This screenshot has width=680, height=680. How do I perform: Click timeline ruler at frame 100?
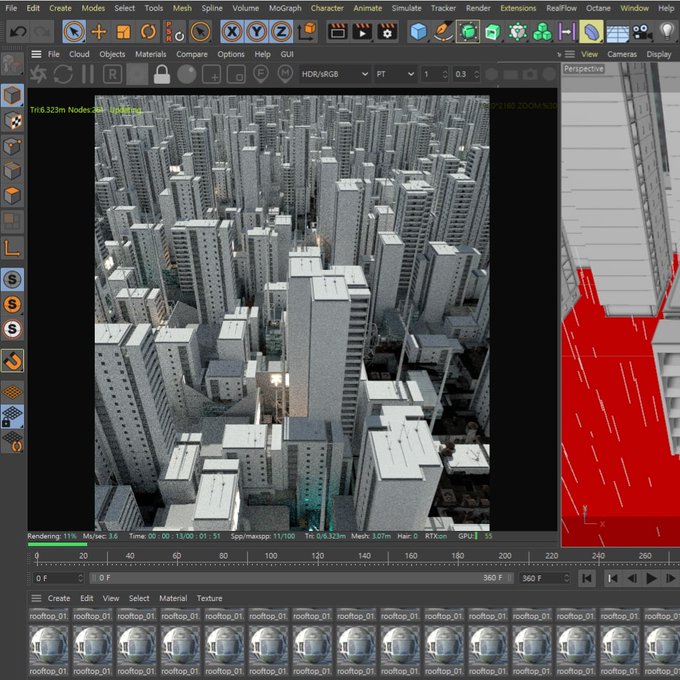271,556
